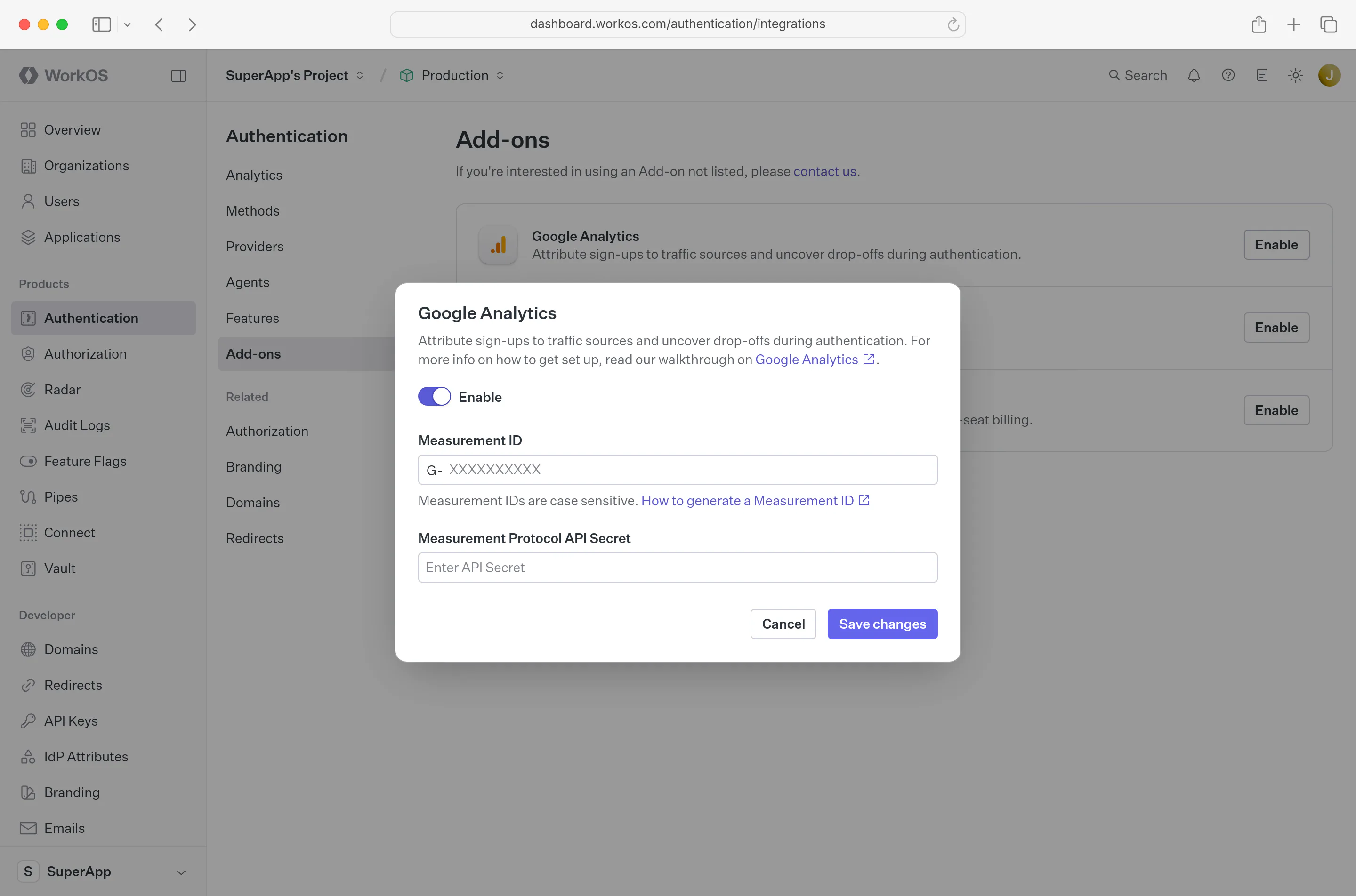Click the Measurement Protocol API Secret field
1356x896 pixels.
pyautogui.click(x=678, y=568)
